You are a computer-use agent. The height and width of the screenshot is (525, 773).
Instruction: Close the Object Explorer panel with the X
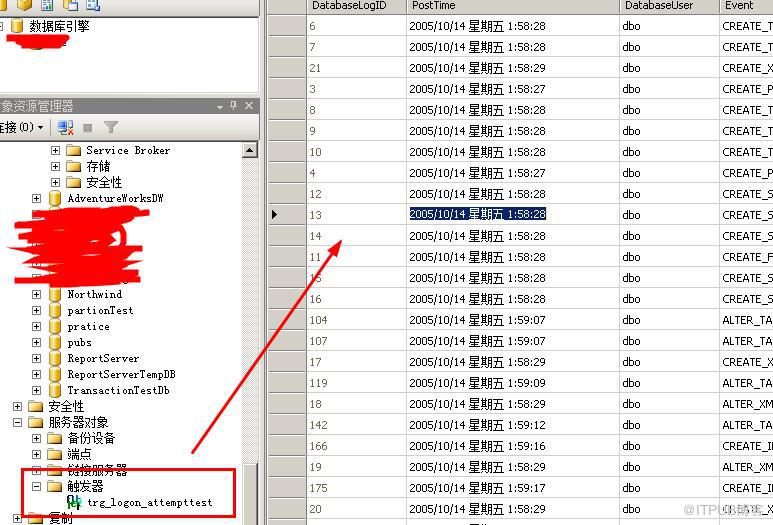click(x=249, y=105)
